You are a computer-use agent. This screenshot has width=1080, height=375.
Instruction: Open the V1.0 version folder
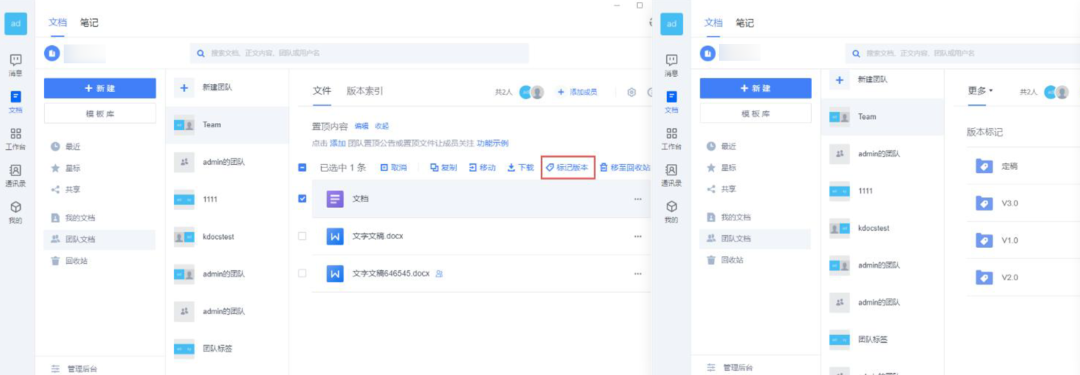pyautogui.click(x=1023, y=241)
